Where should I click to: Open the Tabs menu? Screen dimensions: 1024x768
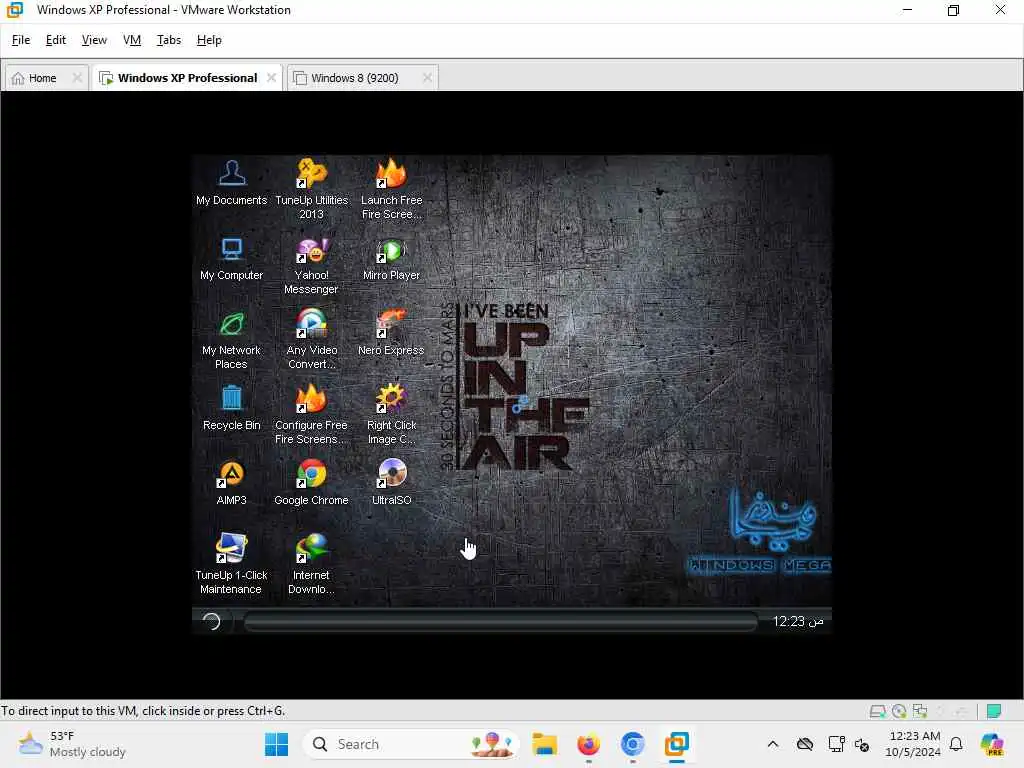click(168, 40)
